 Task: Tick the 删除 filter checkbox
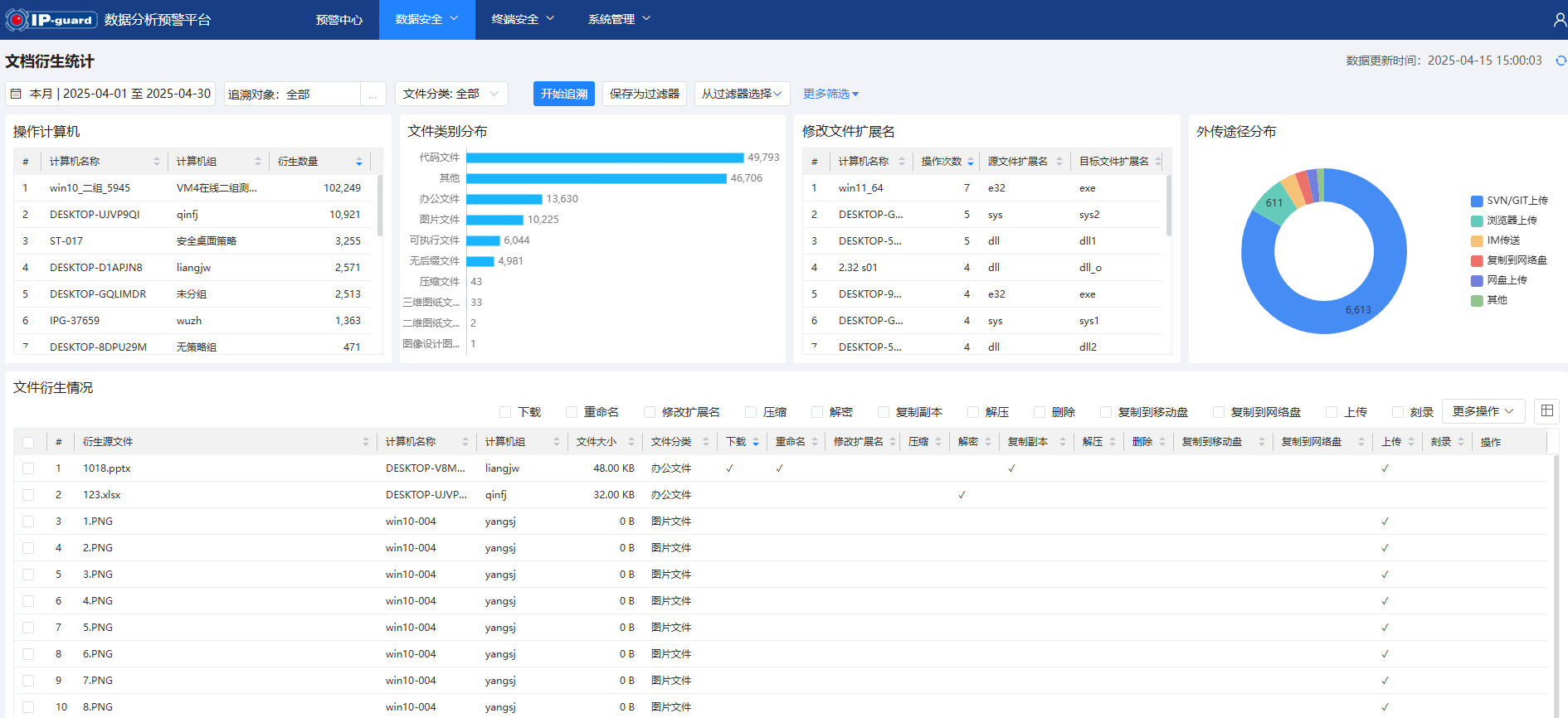tap(1040, 412)
